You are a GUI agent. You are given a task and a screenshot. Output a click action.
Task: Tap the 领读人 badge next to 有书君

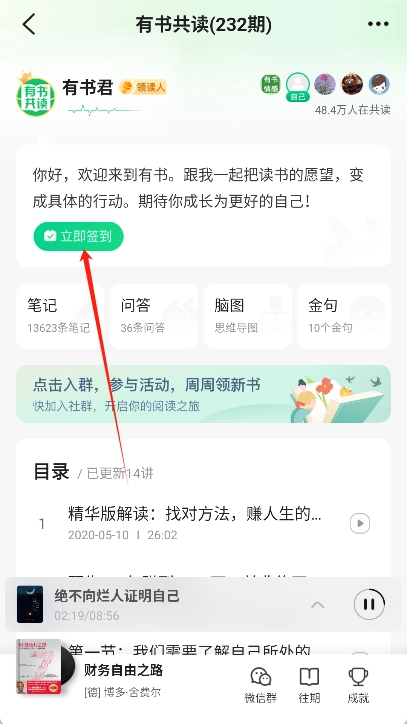pyautogui.click(x=142, y=87)
